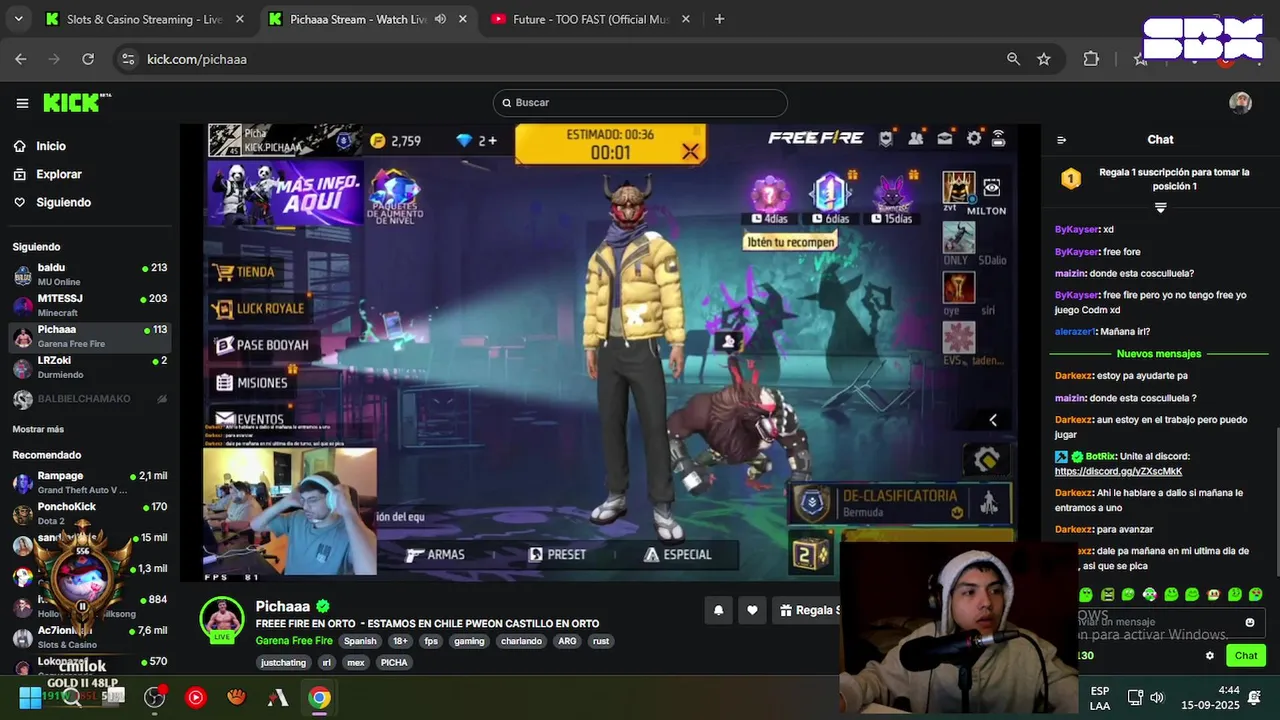The height and width of the screenshot is (720, 1280).
Task: Open the recommended Rampage channel
Action: [90, 482]
